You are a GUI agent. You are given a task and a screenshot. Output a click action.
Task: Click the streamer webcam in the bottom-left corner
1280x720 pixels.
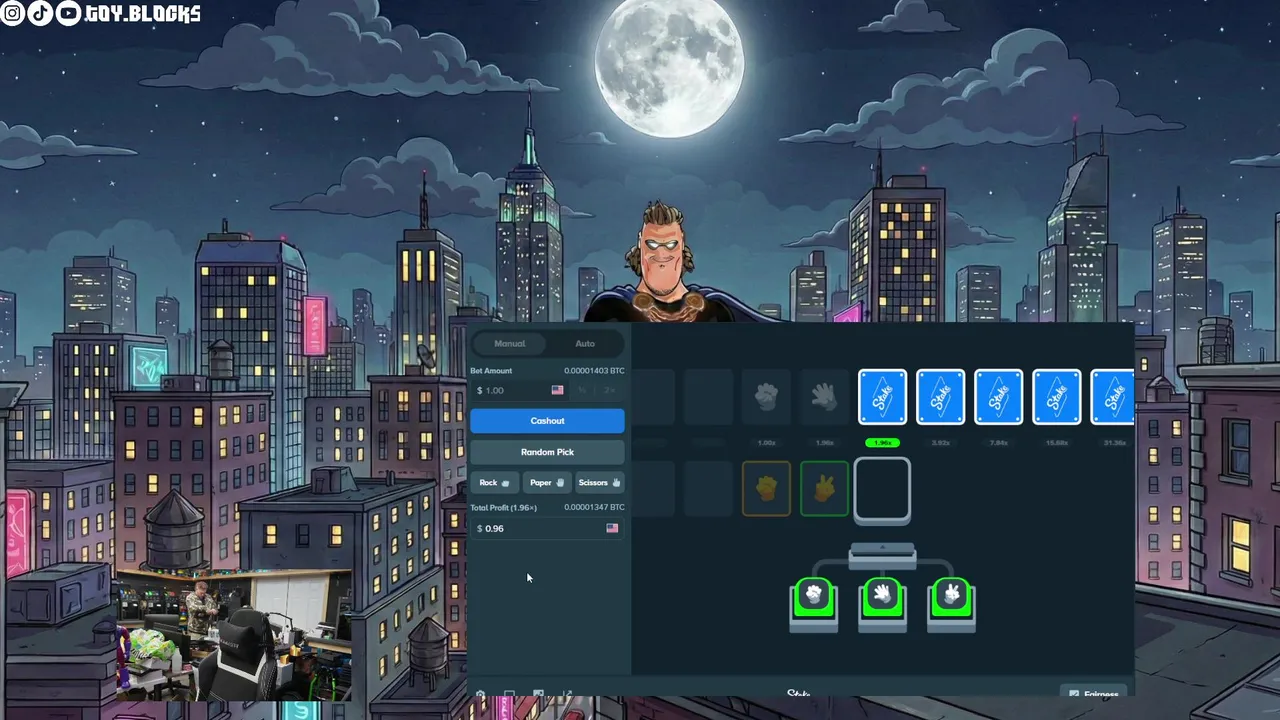pyautogui.click(x=235, y=635)
